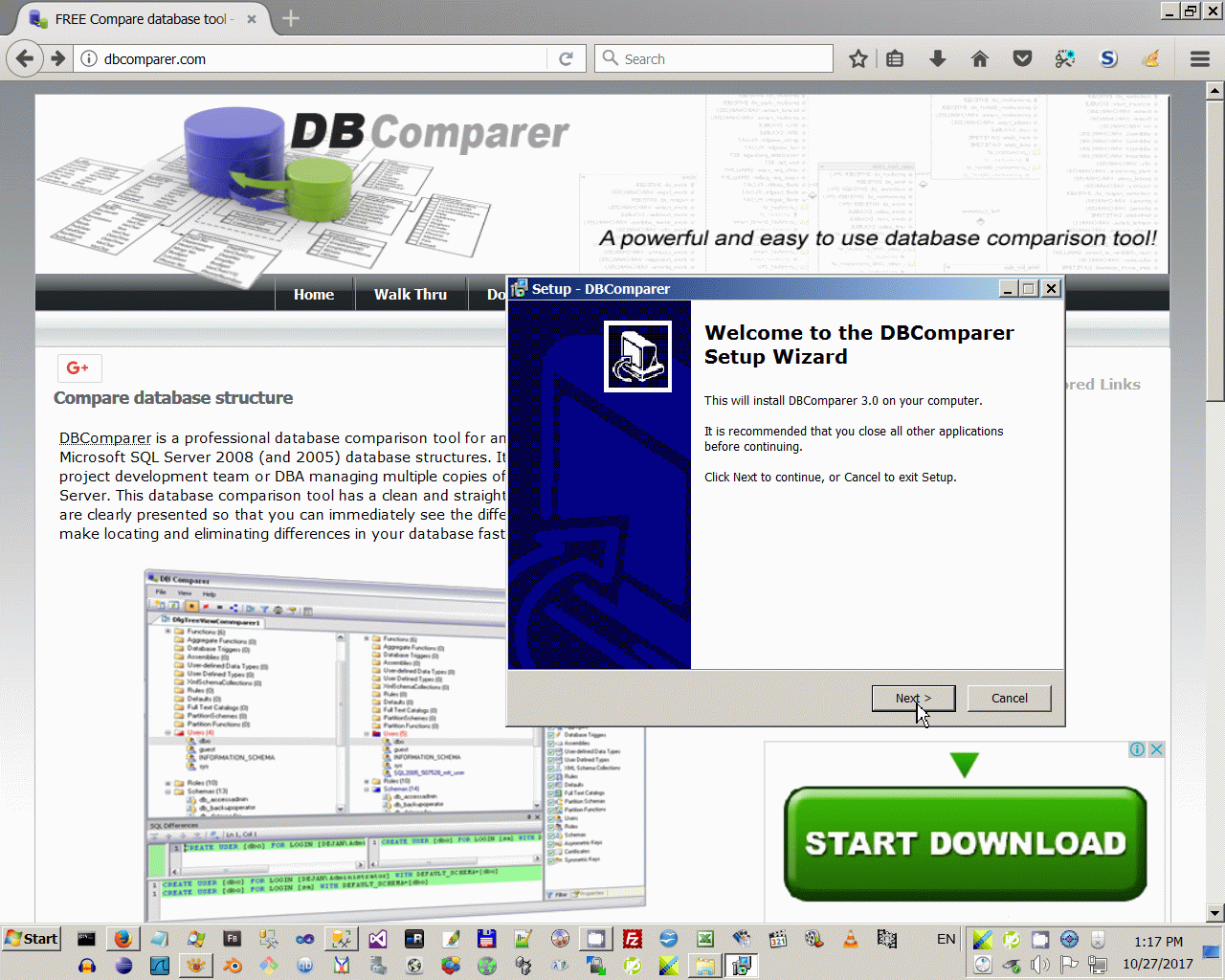The width and height of the screenshot is (1225, 980).
Task: Click the AdChoices info icon
Action: point(1137,749)
